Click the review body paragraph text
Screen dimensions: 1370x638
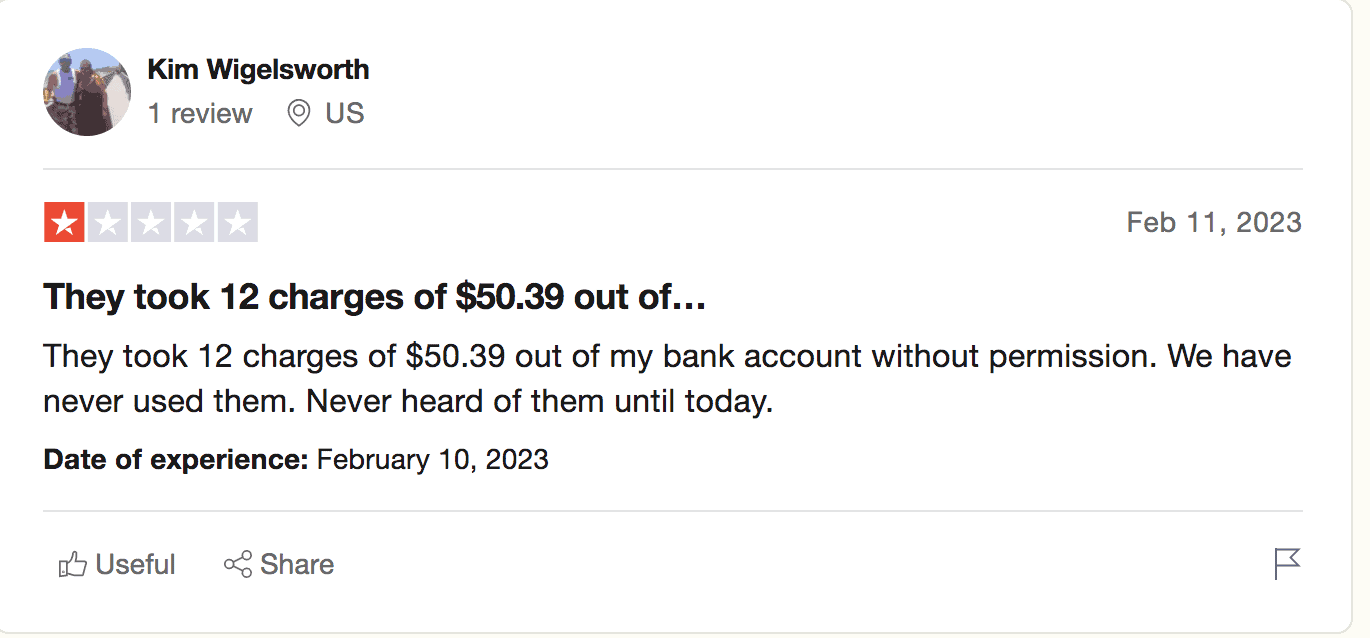[x=667, y=379]
